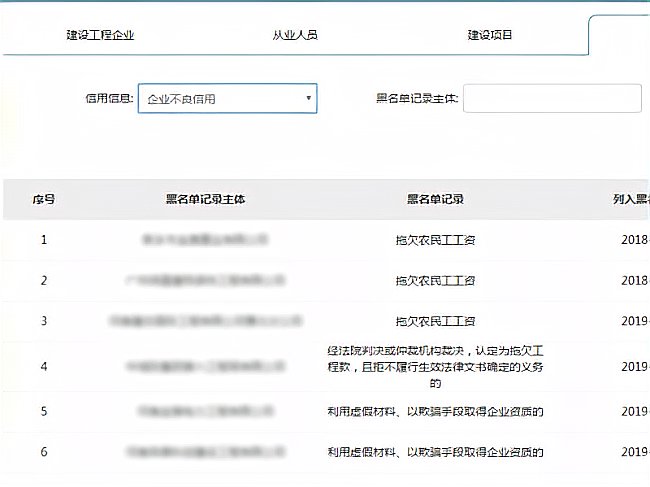Click serial number 4 in the table
This screenshot has width=650, height=487.
(x=44, y=367)
